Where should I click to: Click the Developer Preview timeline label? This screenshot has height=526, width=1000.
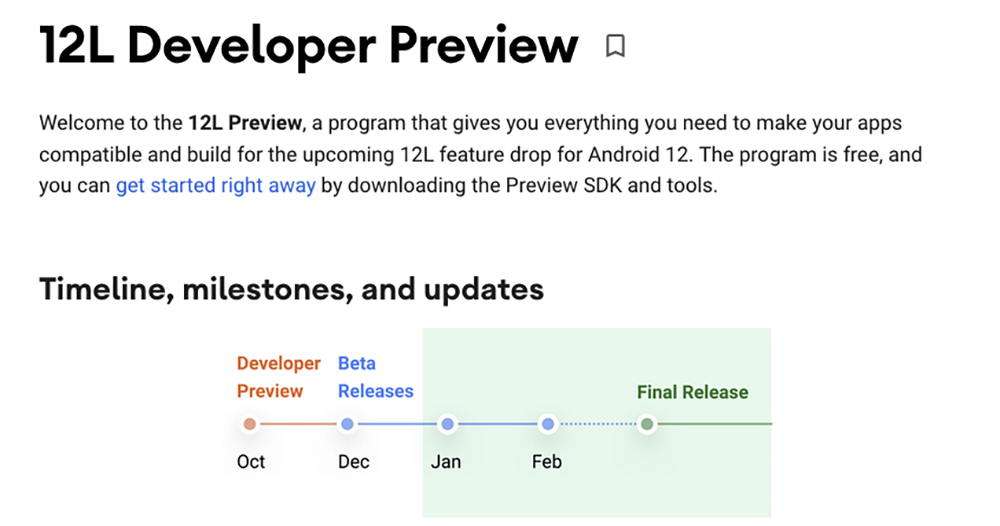pos(279,377)
